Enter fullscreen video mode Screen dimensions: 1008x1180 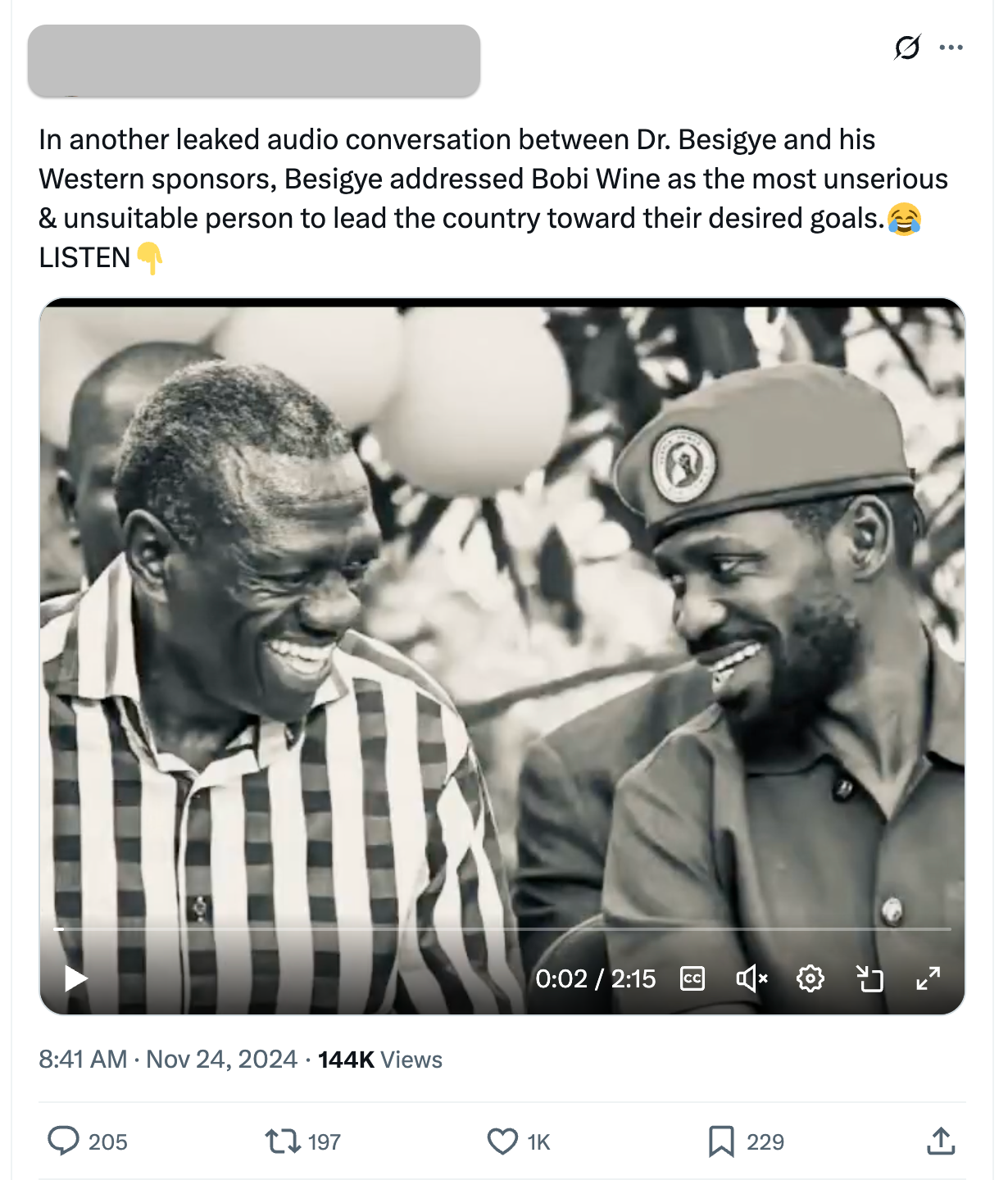point(928,978)
